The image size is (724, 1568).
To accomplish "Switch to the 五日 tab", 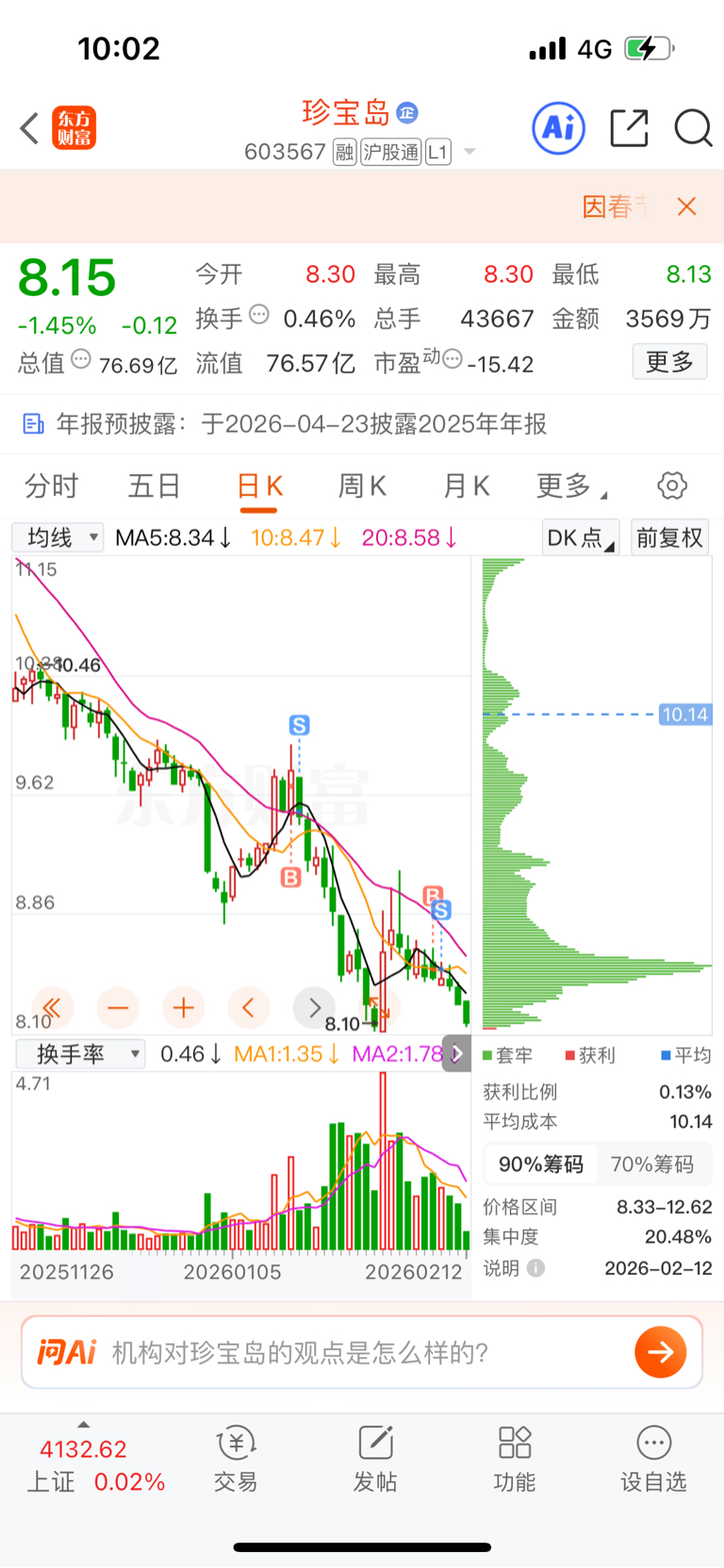I will 155,487.
